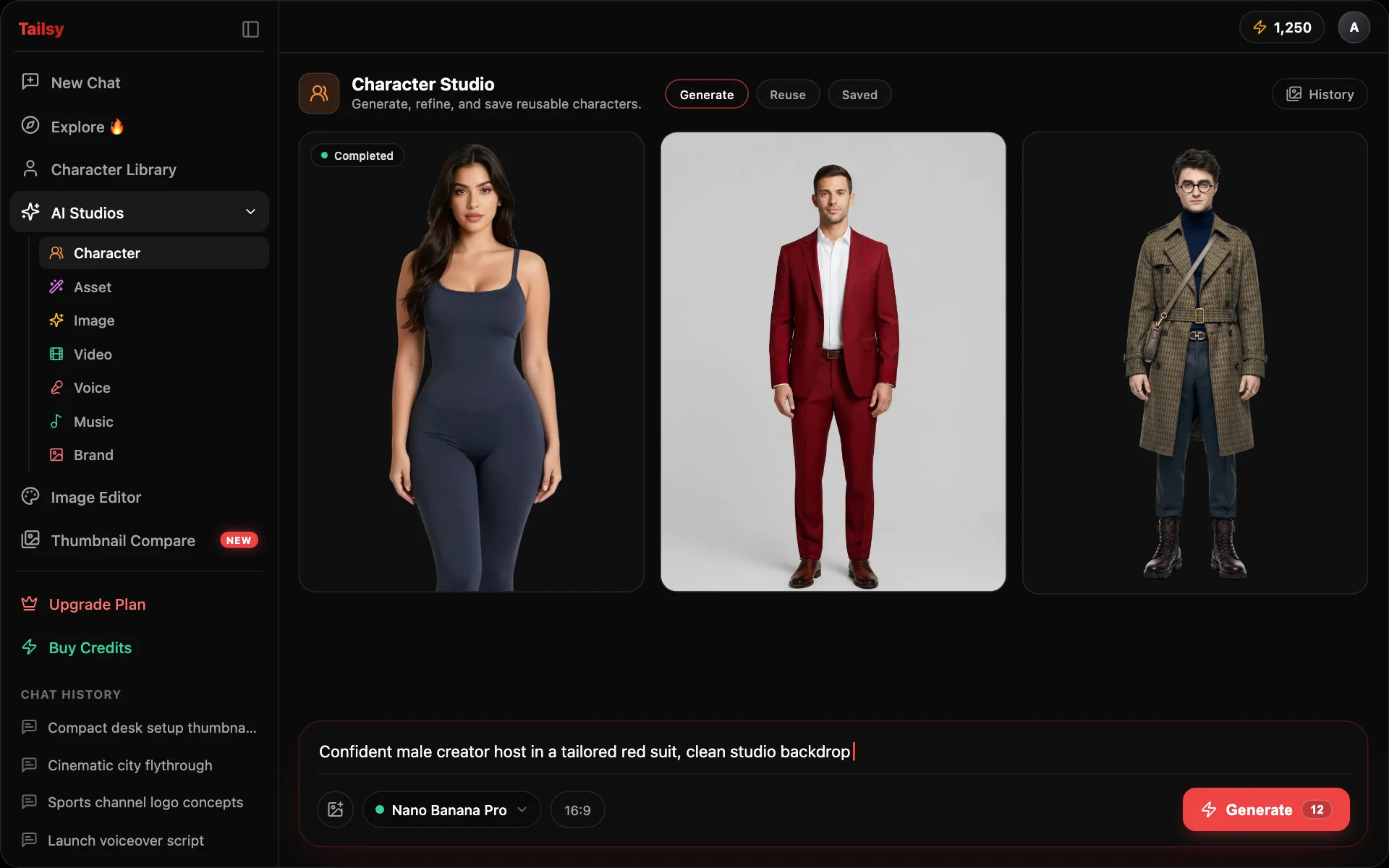This screenshot has height=868, width=1389.
Task: Open Thumbnail Compare
Action: pos(140,540)
